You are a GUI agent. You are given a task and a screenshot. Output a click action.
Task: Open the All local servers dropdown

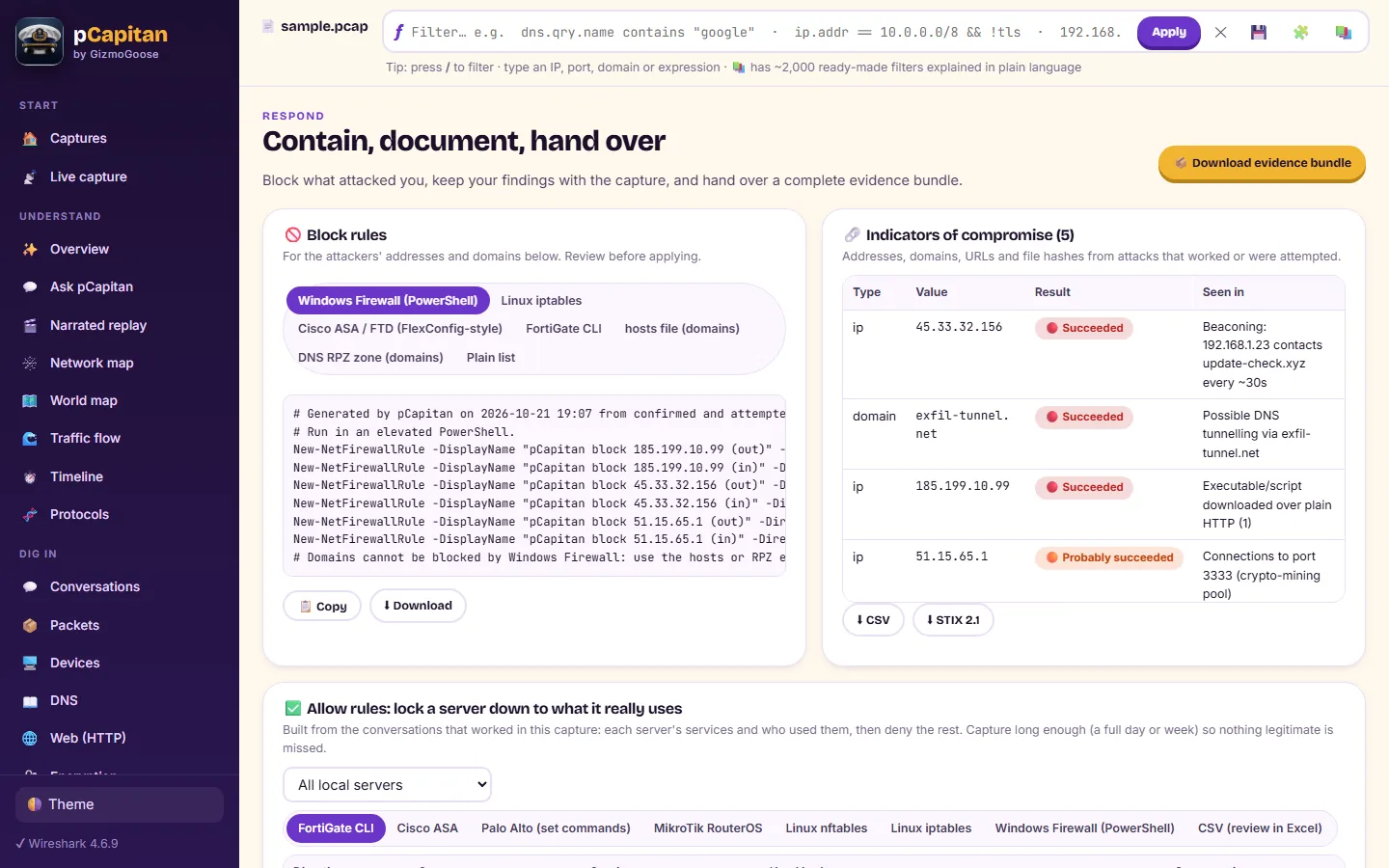(387, 785)
